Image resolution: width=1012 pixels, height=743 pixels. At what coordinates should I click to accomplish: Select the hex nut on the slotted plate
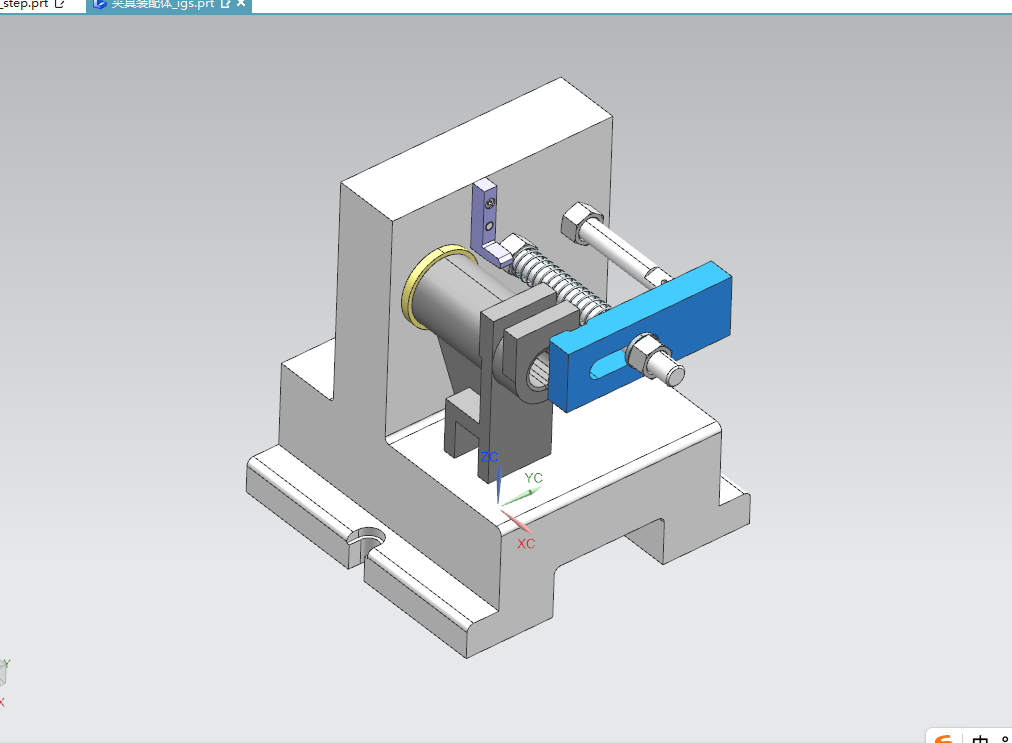[x=648, y=354]
